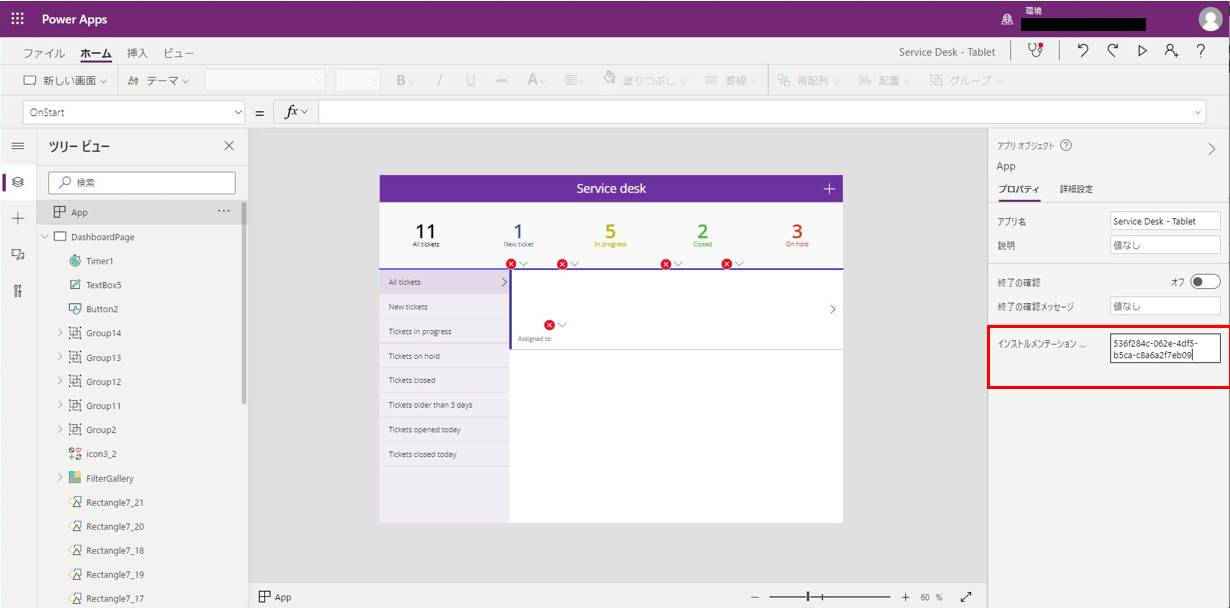Image resolution: width=1230 pixels, height=608 pixels.
Task: Open the File menu
Action: tap(44, 53)
